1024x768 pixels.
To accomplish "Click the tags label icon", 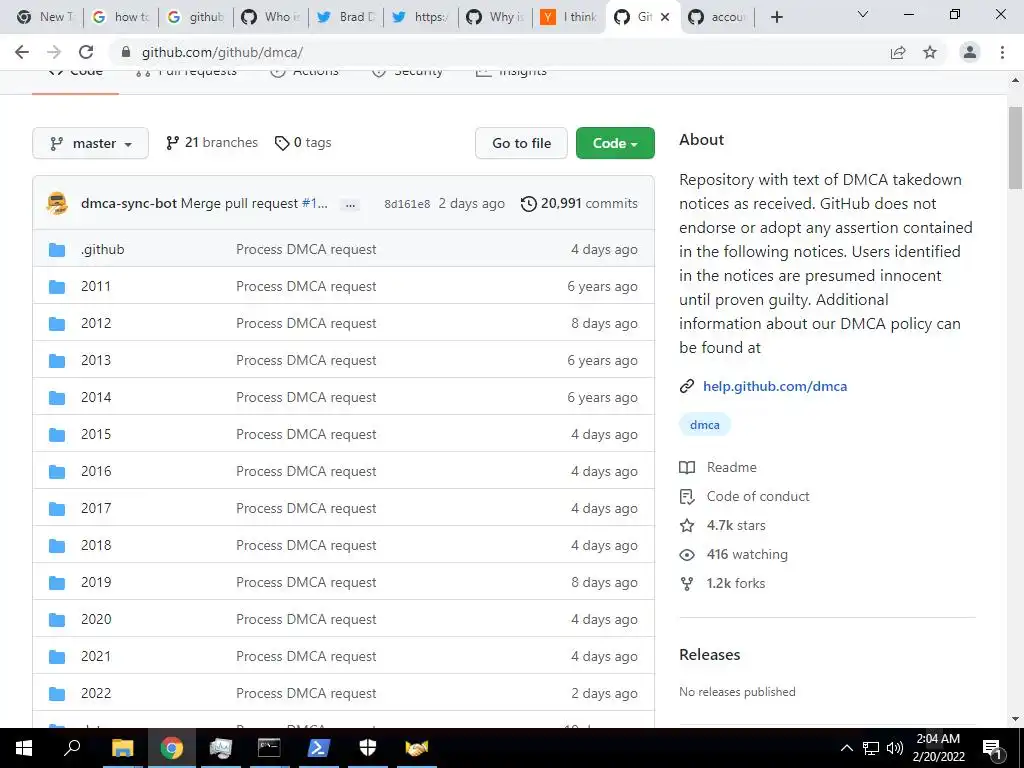I will (281, 143).
